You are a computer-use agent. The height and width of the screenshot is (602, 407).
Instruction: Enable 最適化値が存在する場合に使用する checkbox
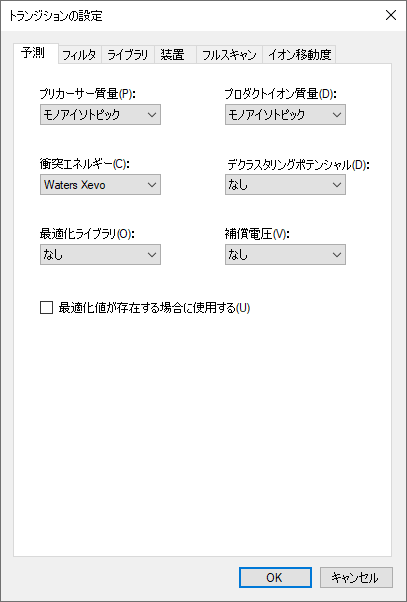tap(46, 308)
